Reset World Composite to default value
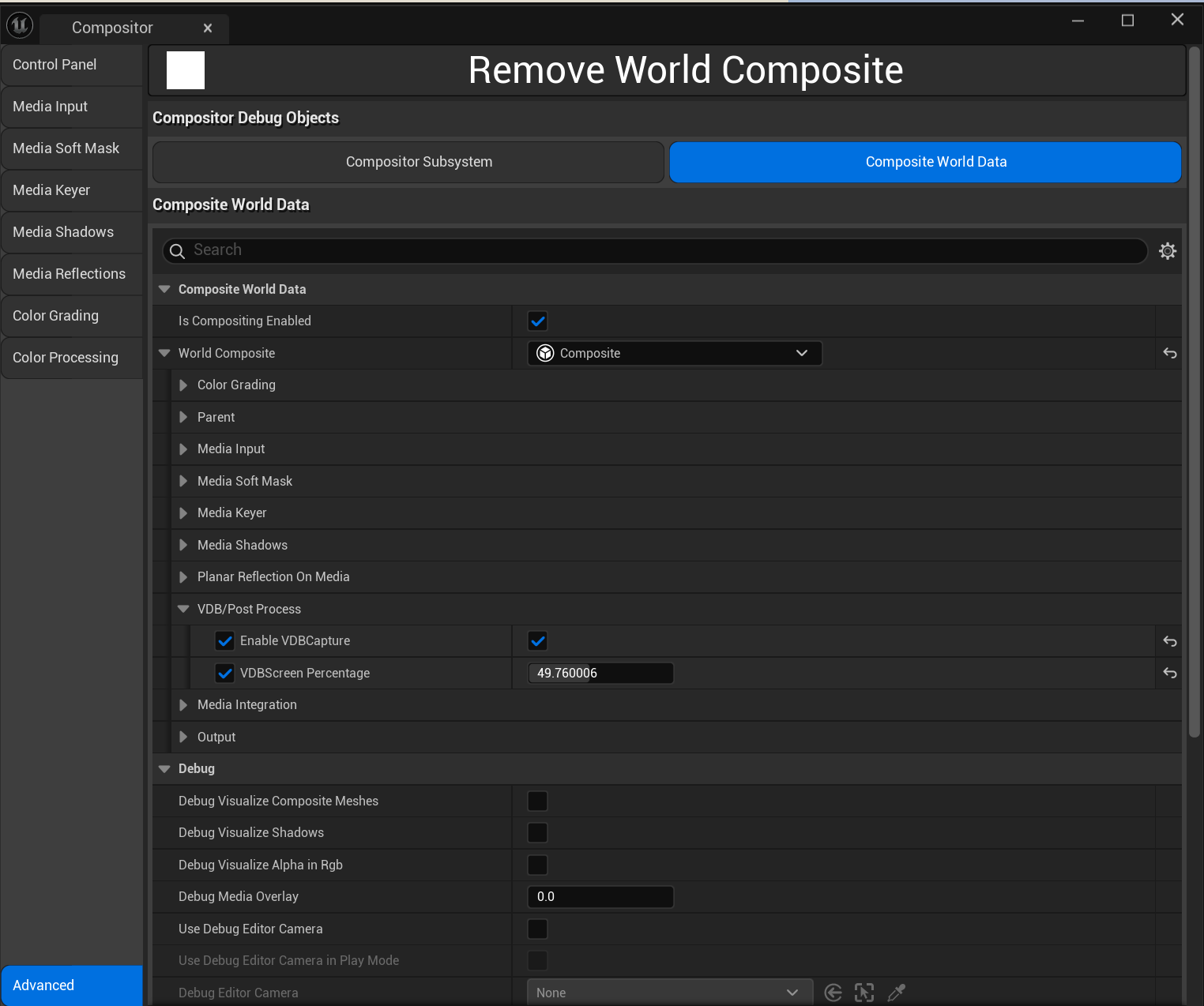1204x1006 pixels. tap(1169, 354)
